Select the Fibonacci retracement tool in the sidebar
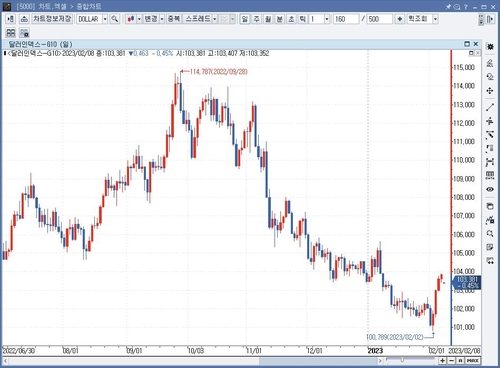Image resolution: width=500 pixels, height=368 pixels. coord(490,149)
